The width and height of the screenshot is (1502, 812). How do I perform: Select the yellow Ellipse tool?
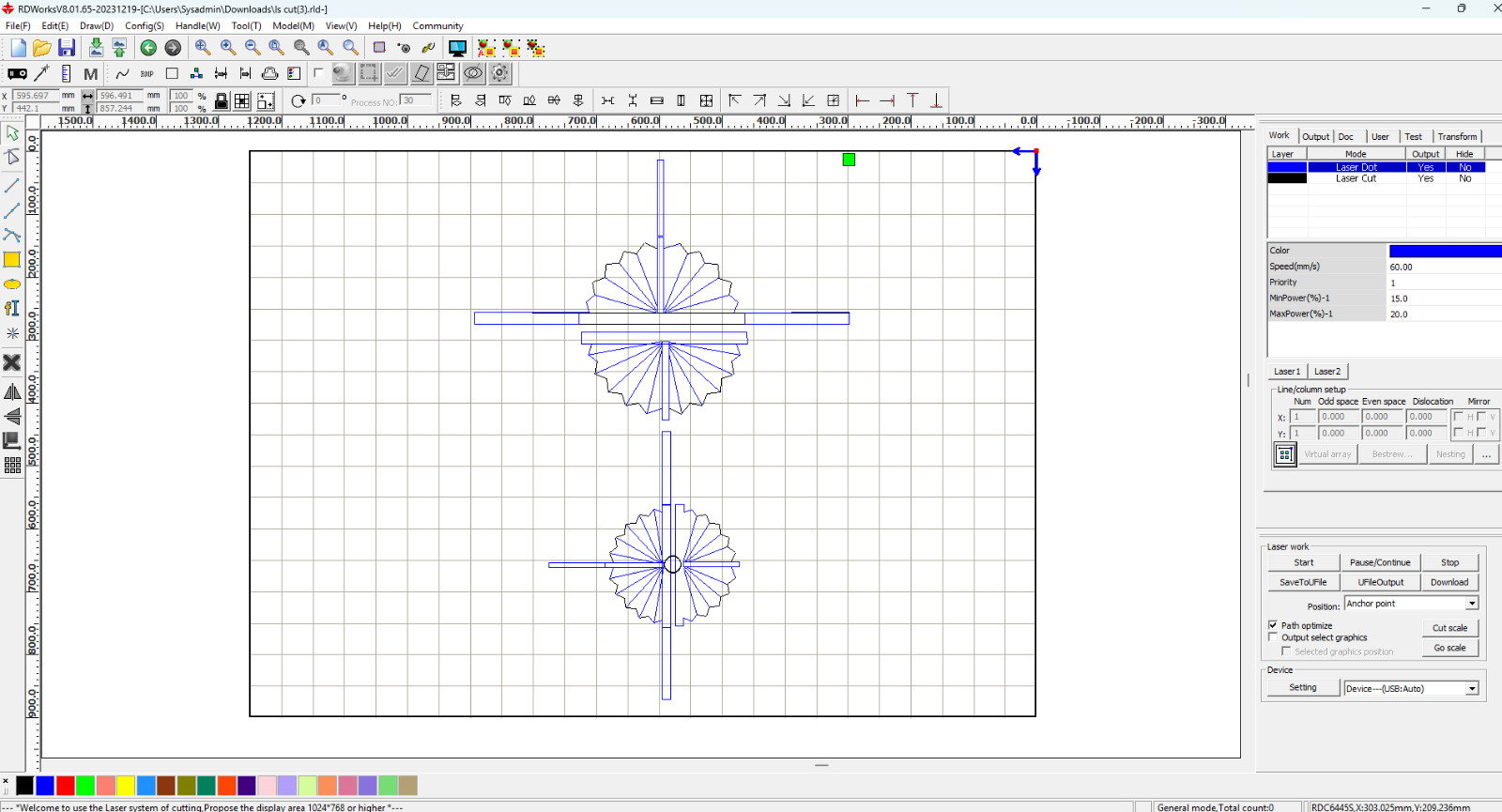pos(12,284)
